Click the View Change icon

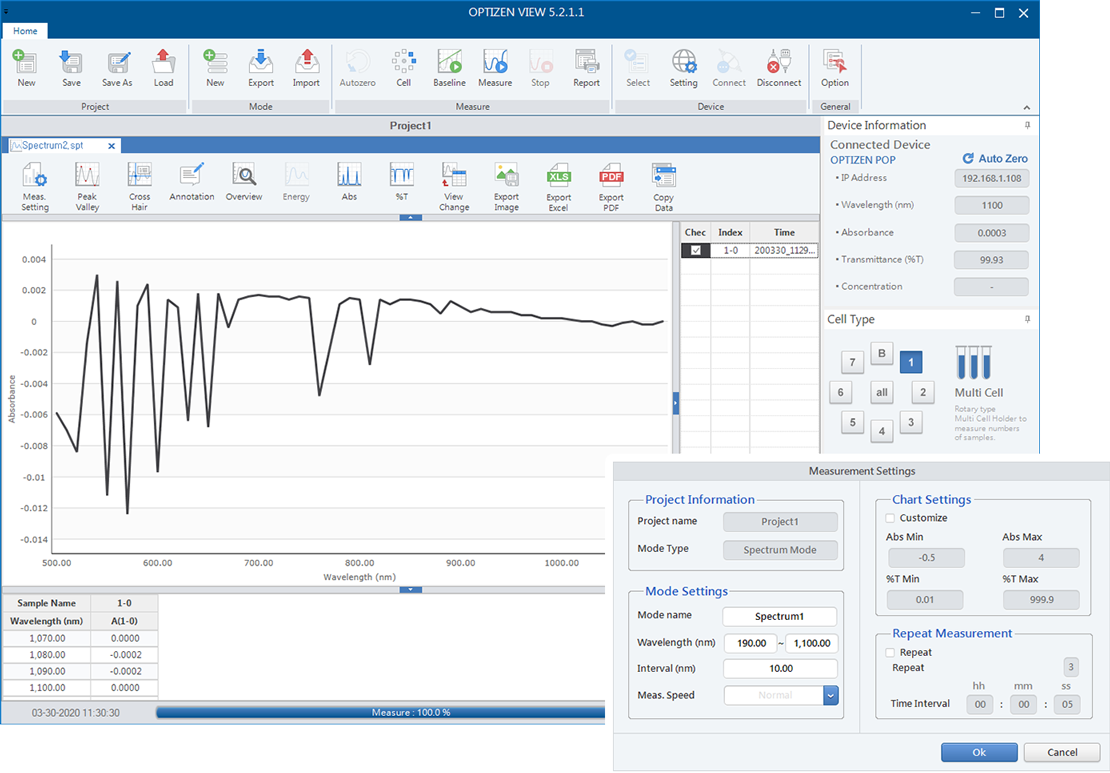[454, 187]
